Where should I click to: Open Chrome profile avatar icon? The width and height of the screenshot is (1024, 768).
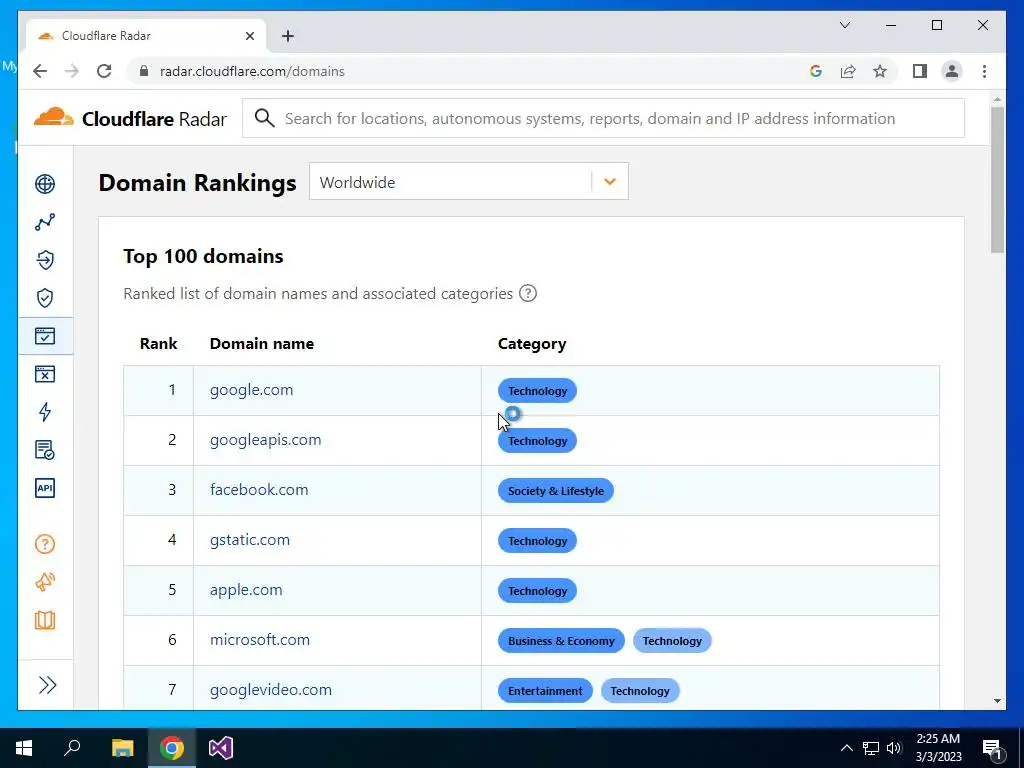coord(952,71)
